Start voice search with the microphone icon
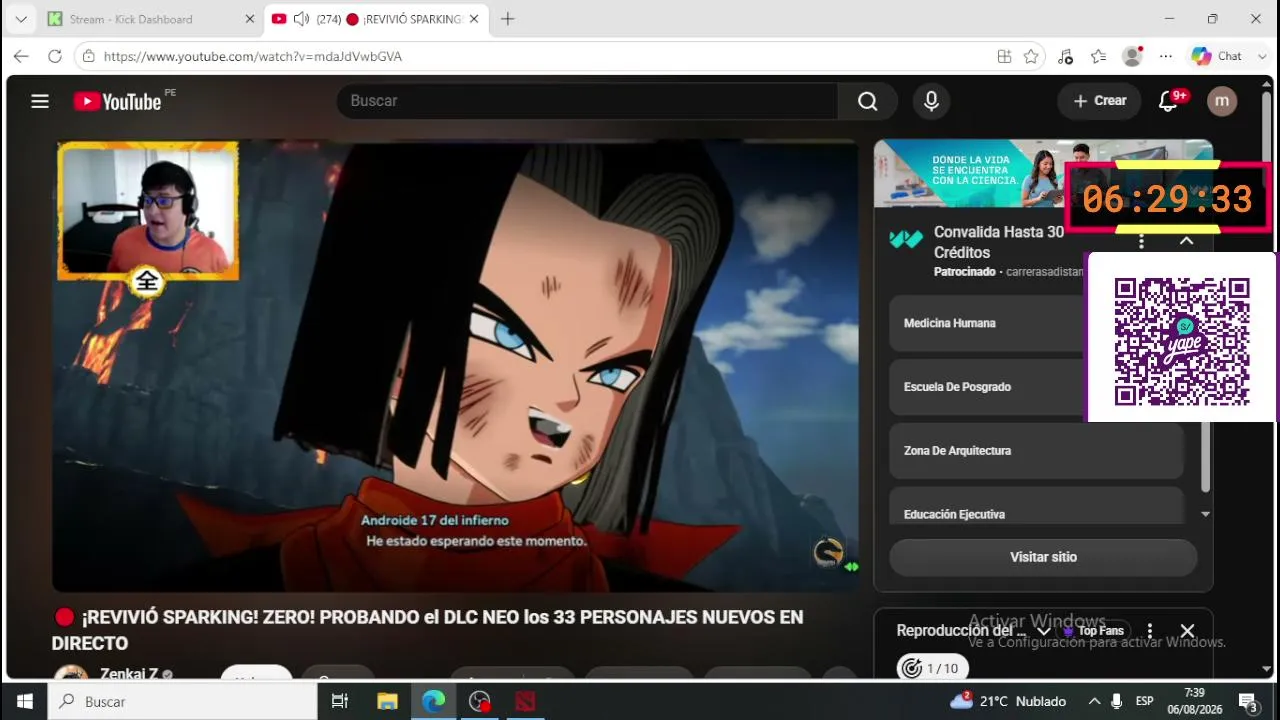The height and width of the screenshot is (720, 1280). (931, 101)
